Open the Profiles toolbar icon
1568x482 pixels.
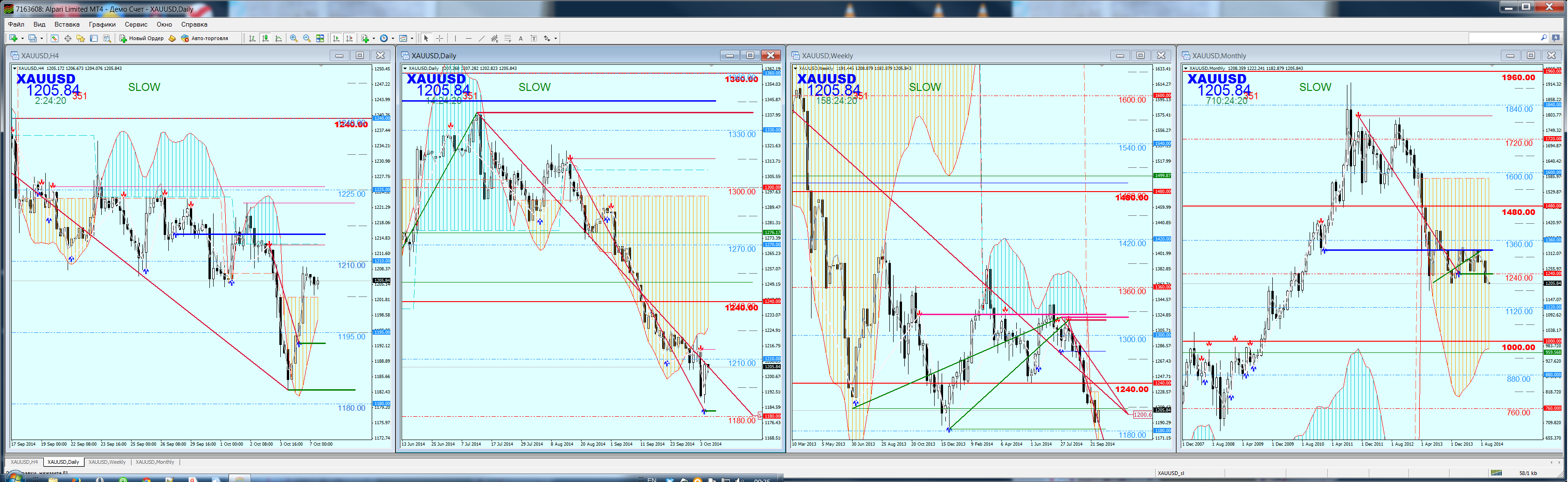(32, 38)
